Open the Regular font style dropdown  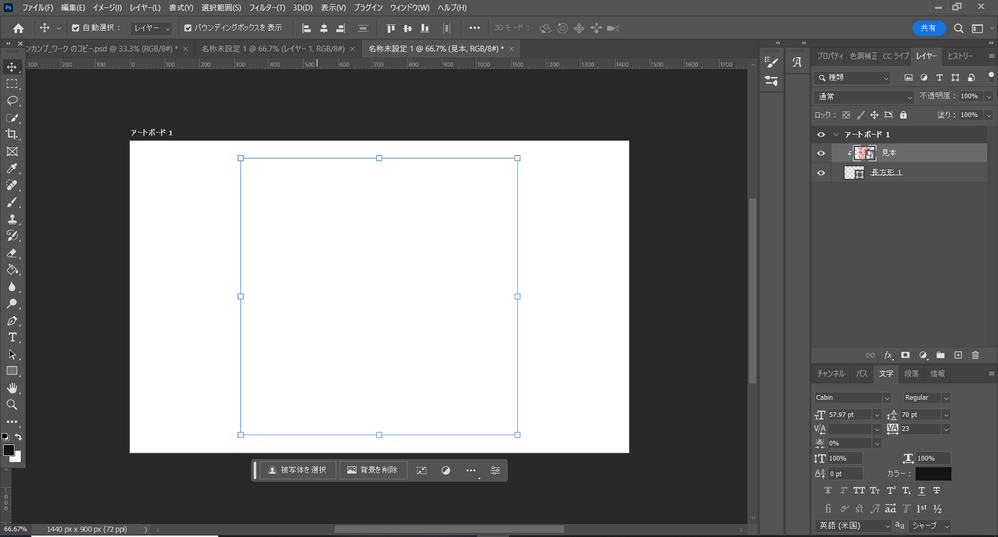pyautogui.click(x=926, y=398)
